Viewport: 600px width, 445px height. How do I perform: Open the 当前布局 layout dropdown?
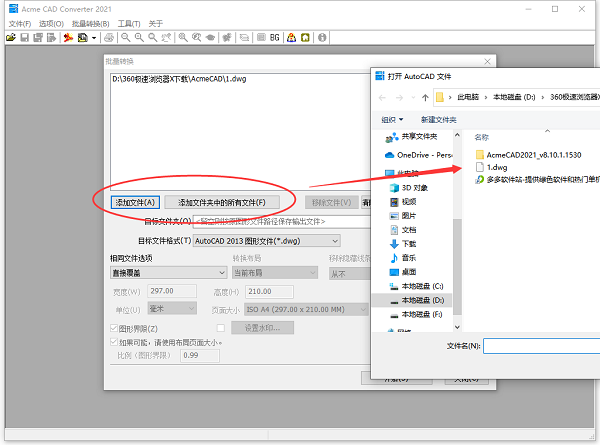pyautogui.click(x=275, y=273)
